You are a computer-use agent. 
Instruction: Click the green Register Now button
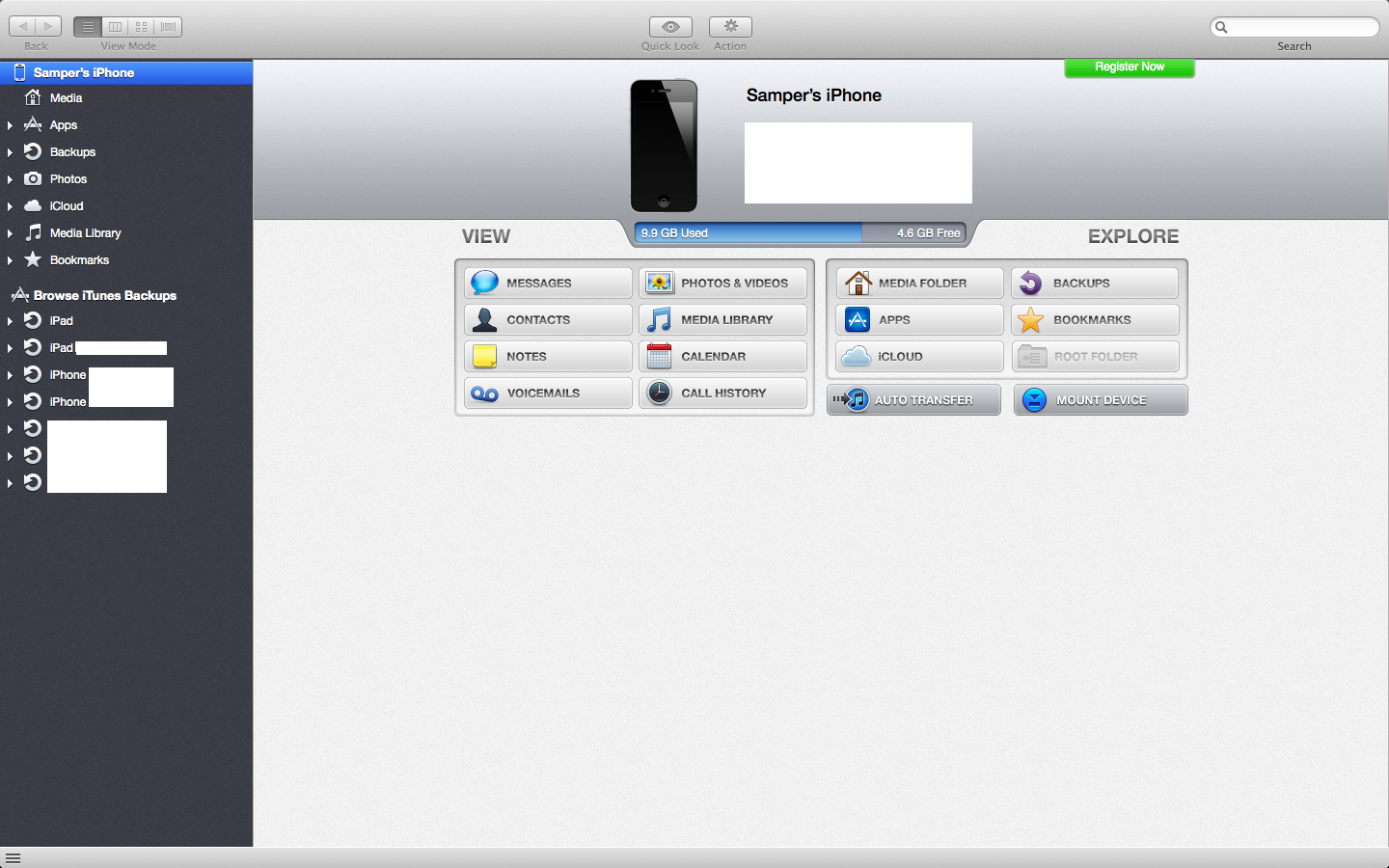(1130, 67)
